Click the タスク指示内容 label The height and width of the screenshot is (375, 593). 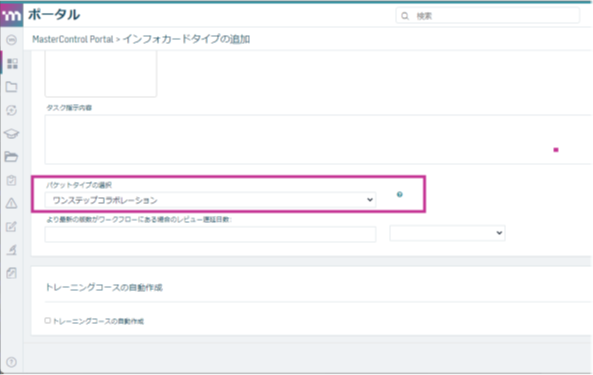coord(69,108)
